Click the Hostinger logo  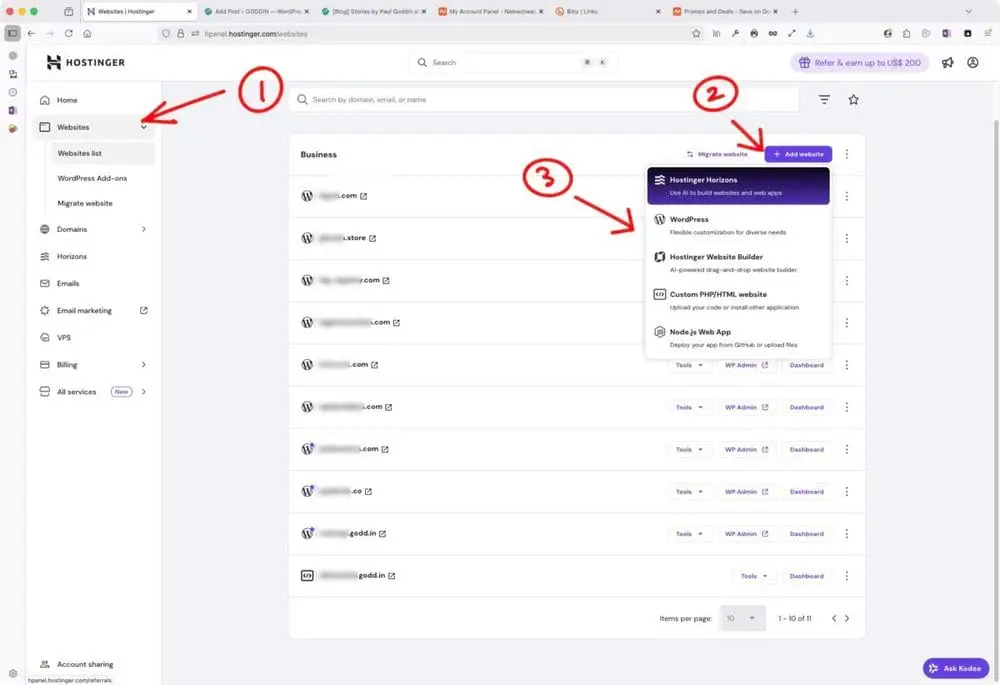(x=85, y=63)
